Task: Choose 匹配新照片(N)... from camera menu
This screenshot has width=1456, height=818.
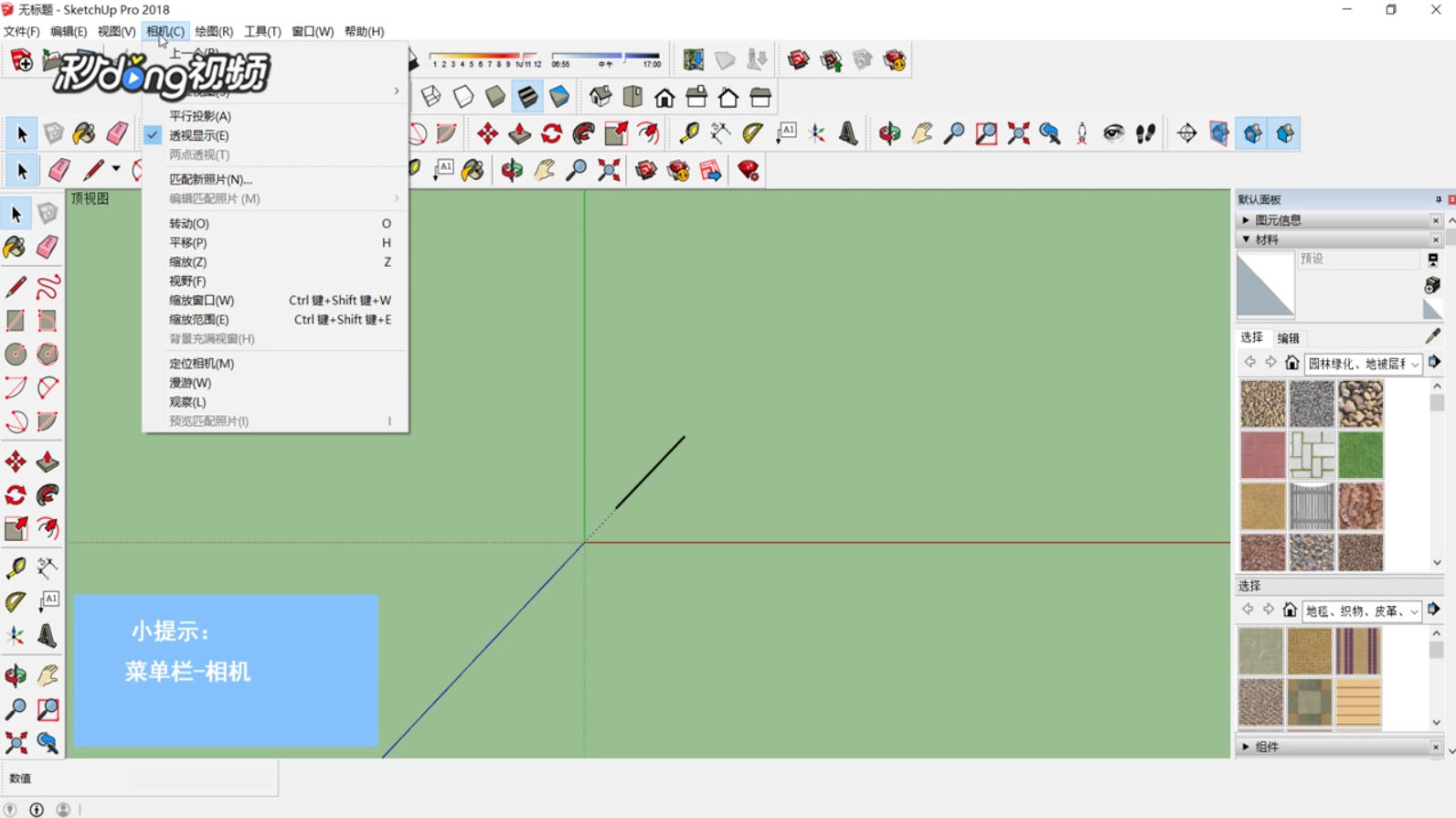Action: pos(210,179)
